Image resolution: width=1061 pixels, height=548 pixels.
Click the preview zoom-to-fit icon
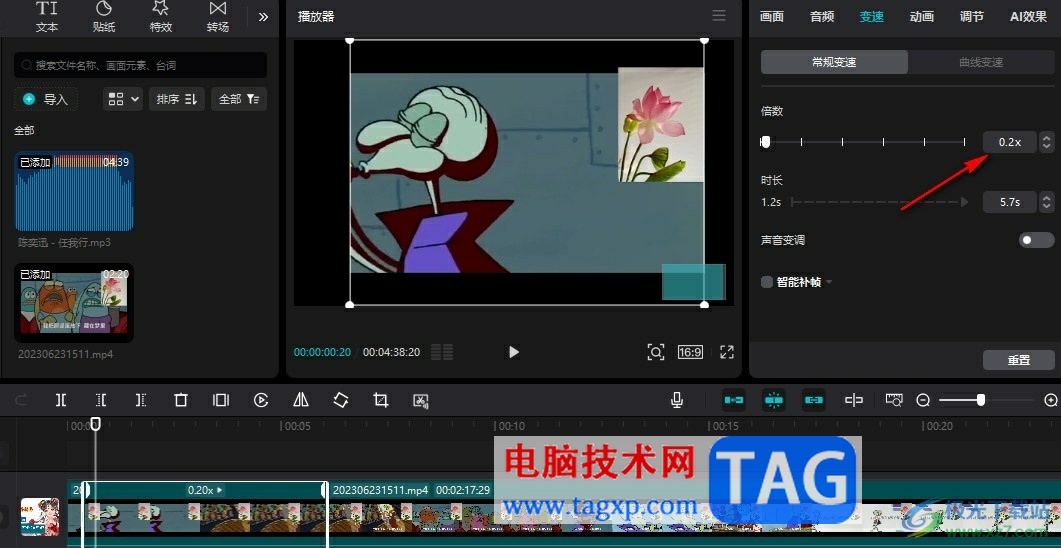(656, 352)
